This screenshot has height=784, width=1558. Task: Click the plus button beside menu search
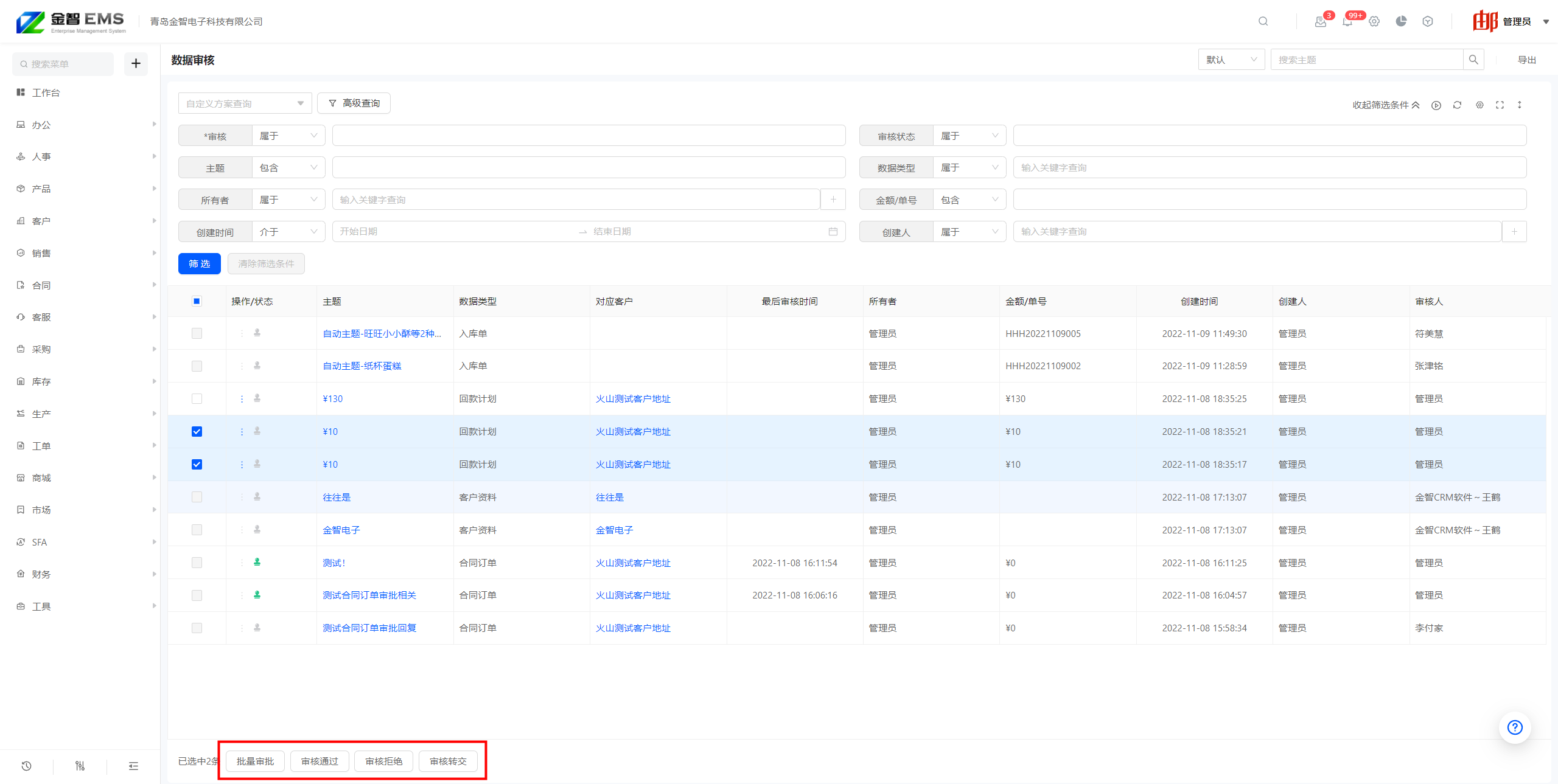point(136,63)
